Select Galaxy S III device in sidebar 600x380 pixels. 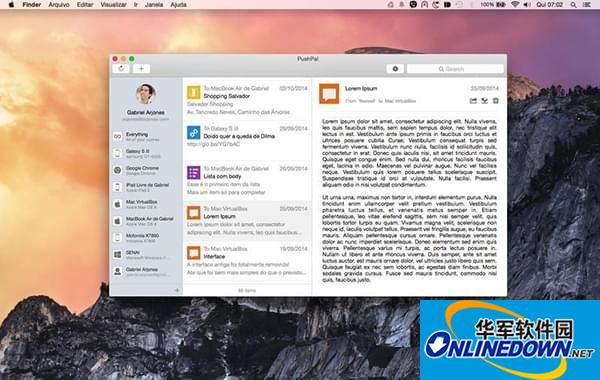tap(146, 153)
